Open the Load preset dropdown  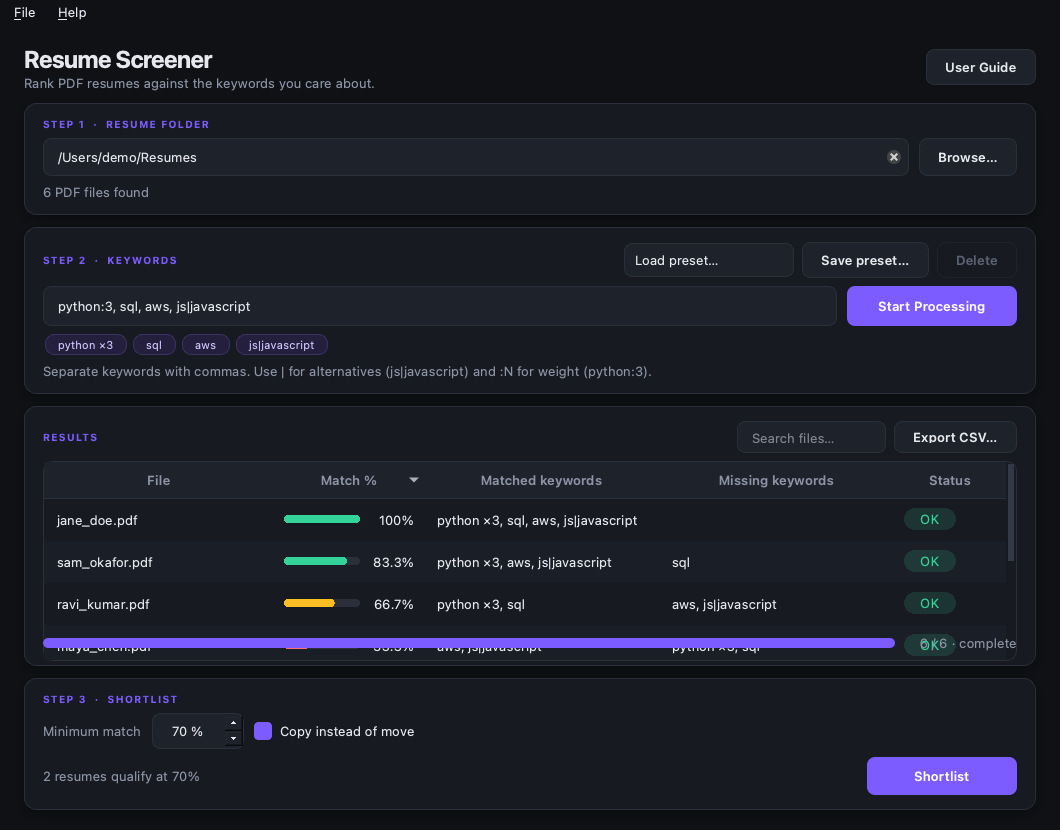[x=708, y=260]
